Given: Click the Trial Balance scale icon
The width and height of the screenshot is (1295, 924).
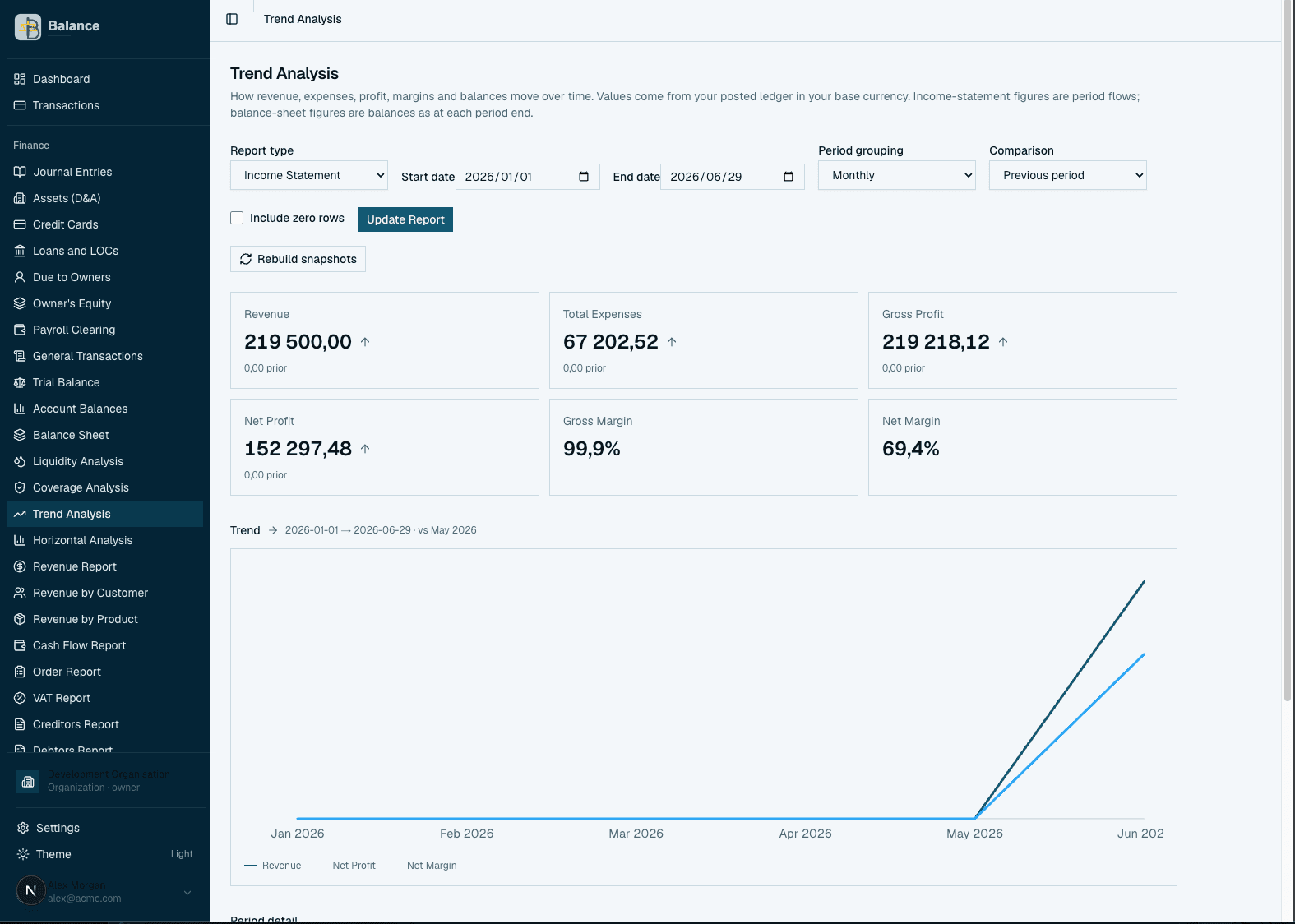Looking at the screenshot, I should tap(20, 382).
